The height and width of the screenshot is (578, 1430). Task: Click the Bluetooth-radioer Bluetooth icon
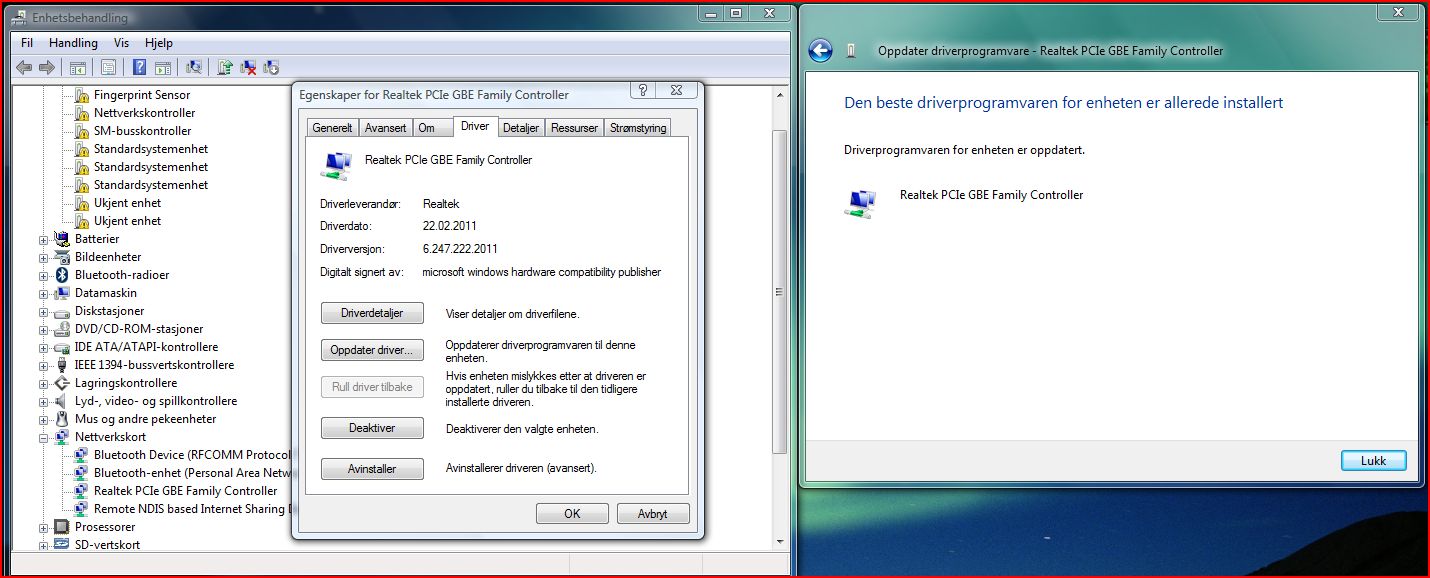pyautogui.click(x=62, y=275)
